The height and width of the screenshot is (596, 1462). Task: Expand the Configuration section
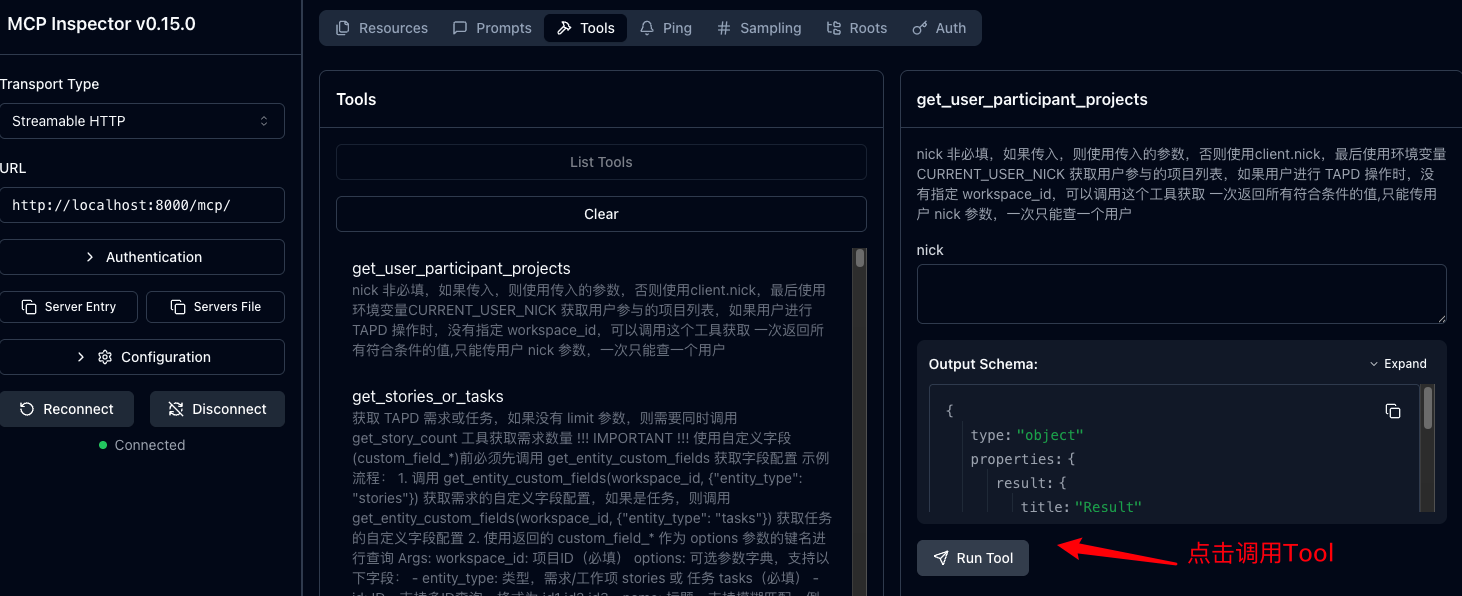(143, 357)
